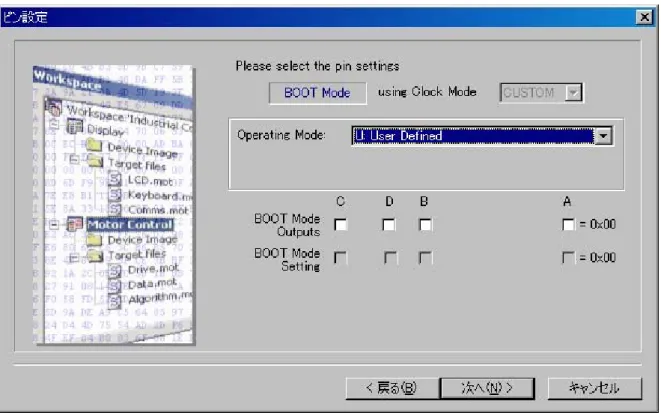Click the 'using Clock Mode' label

[x=427, y=92]
